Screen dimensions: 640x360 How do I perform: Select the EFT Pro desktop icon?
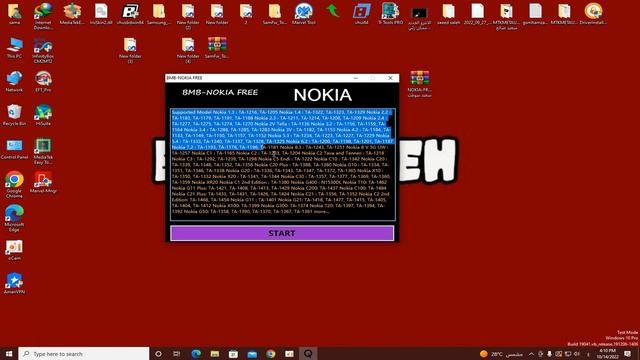[x=43, y=82]
